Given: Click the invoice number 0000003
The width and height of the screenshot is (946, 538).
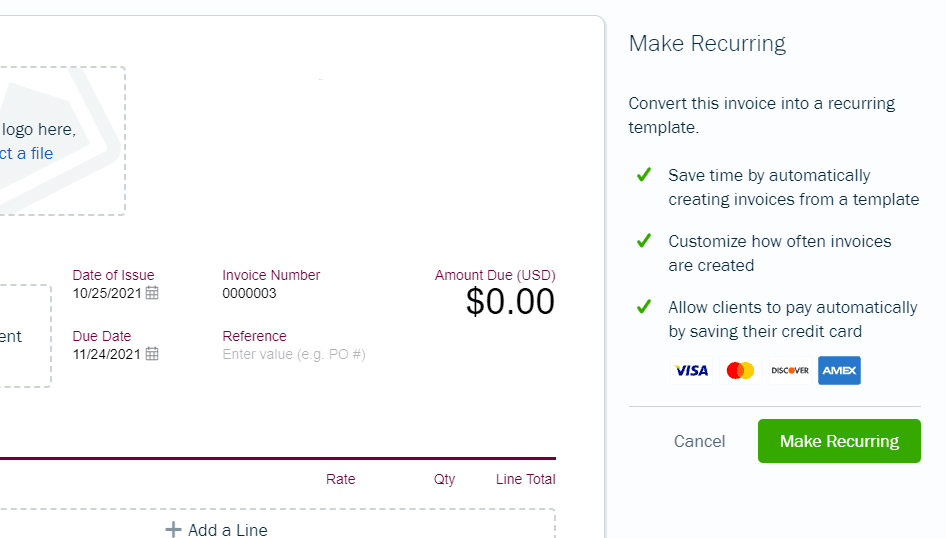Looking at the screenshot, I should pos(249,294).
